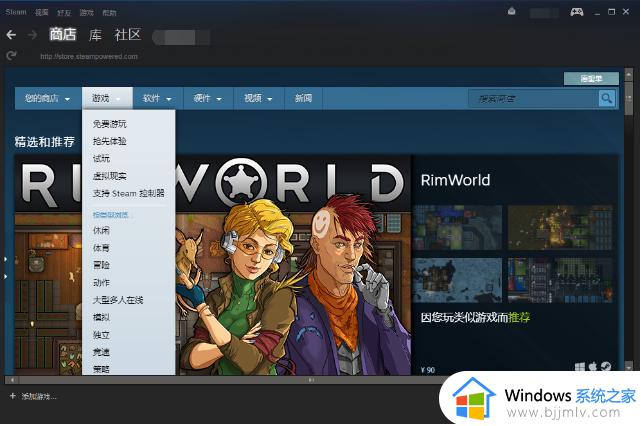
Task: Choose the 独立 genre
Action: [101, 335]
